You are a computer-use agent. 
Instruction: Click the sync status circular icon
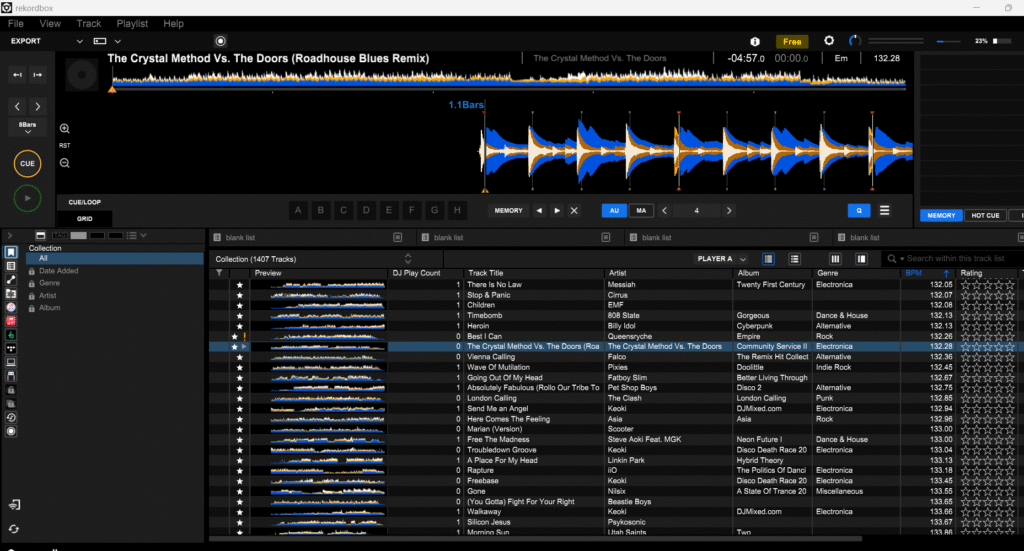tap(854, 40)
